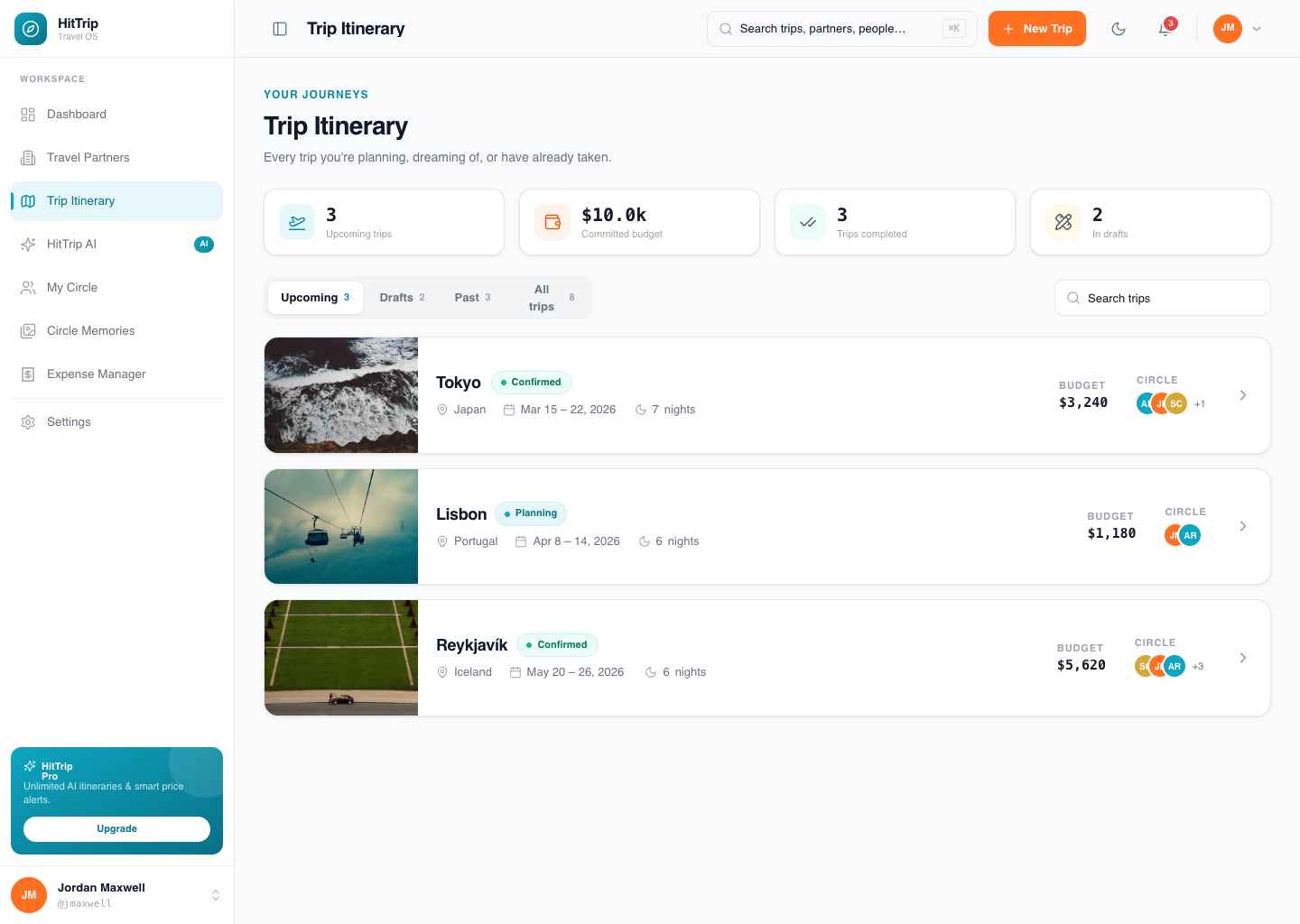Click the Reykjavík nights moon icon
The width and height of the screenshot is (1300, 924).
[x=651, y=672]
